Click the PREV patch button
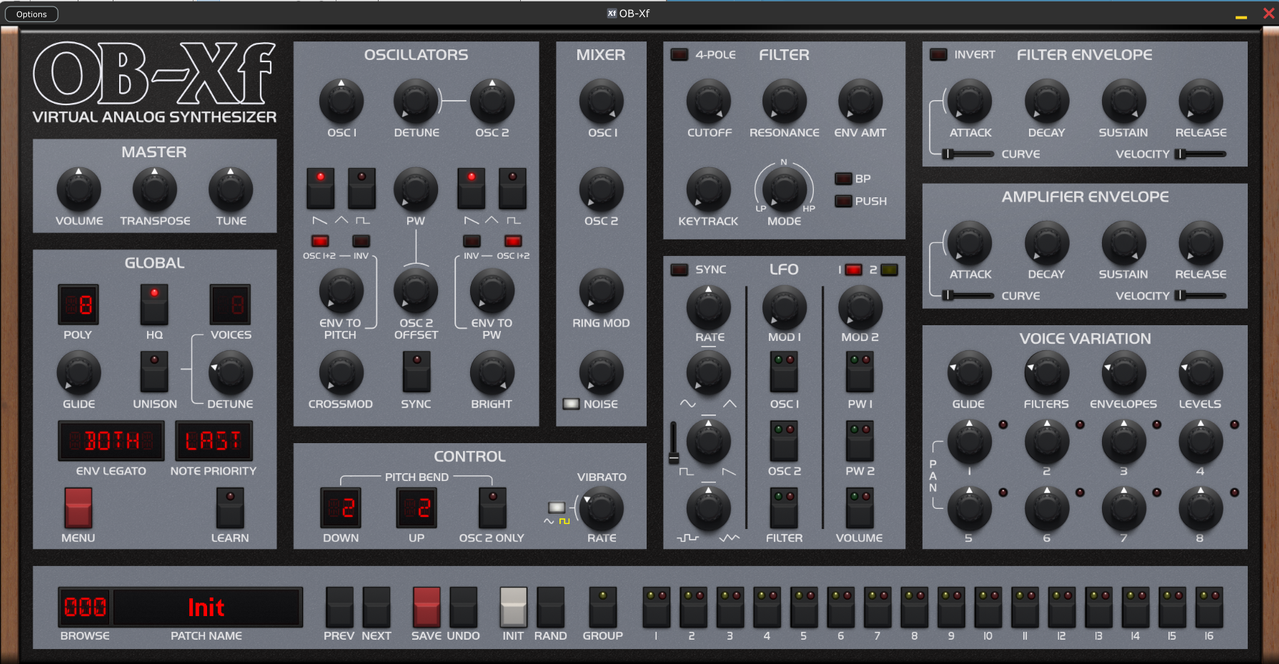The width and height of the screenshot is (1279, 664). 340,607
